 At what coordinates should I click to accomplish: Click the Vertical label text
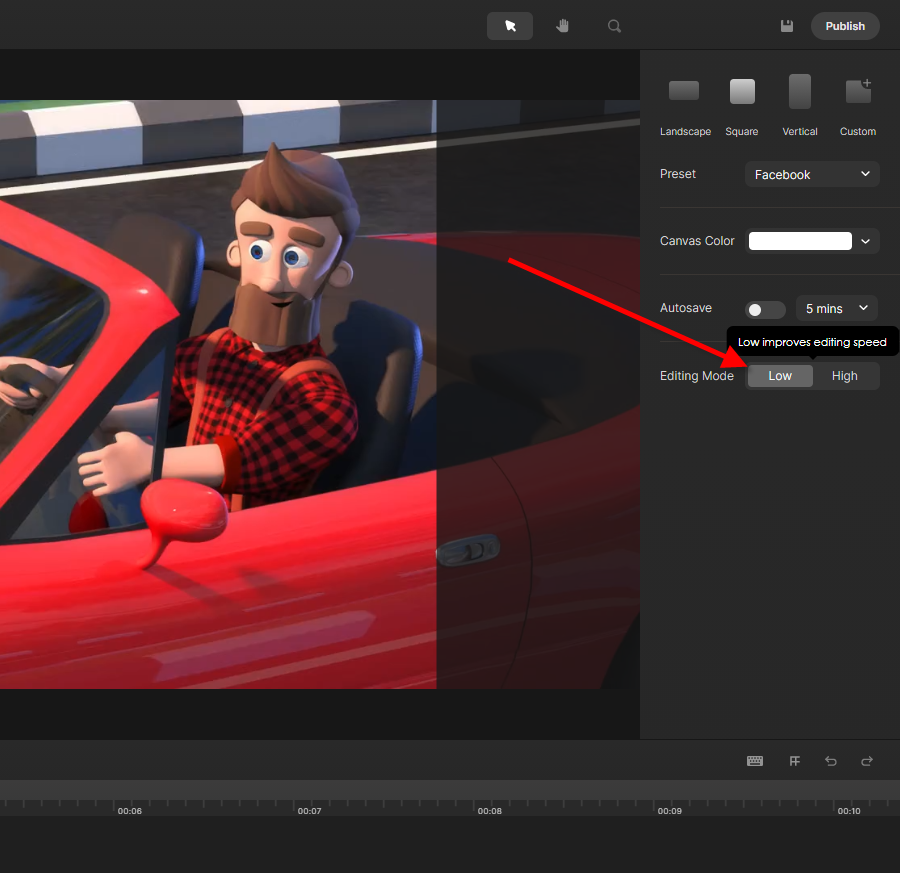tap(800, 131)
